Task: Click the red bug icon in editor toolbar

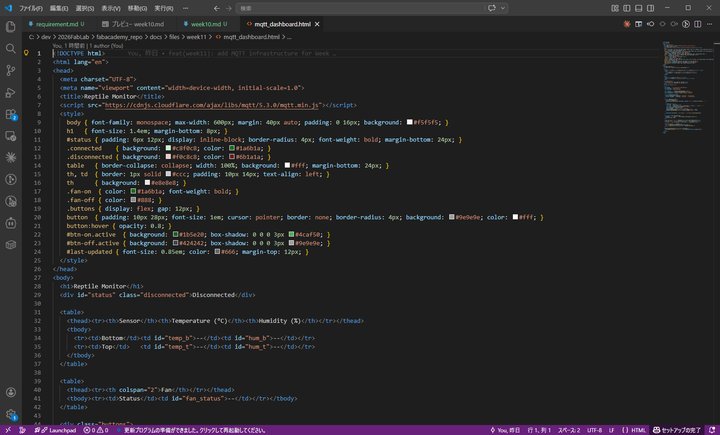Action: [627, 24]
